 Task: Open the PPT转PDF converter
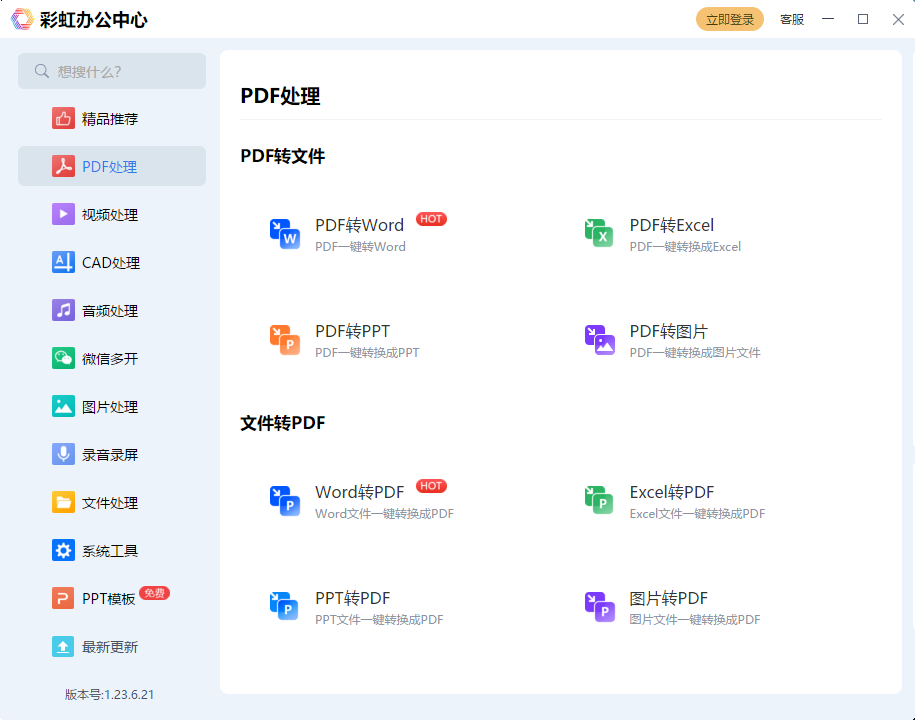(x=352, y=598)
